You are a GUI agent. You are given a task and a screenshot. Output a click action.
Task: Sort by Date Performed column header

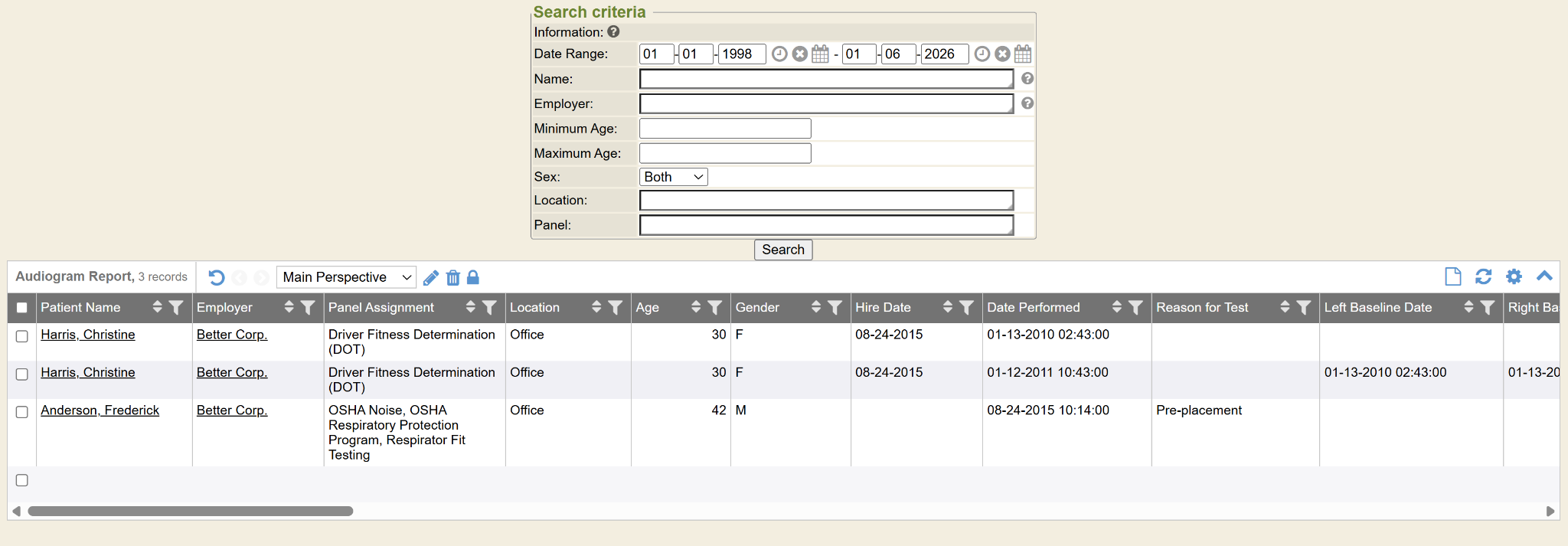pyautogui.click(x=1116, y=308)
